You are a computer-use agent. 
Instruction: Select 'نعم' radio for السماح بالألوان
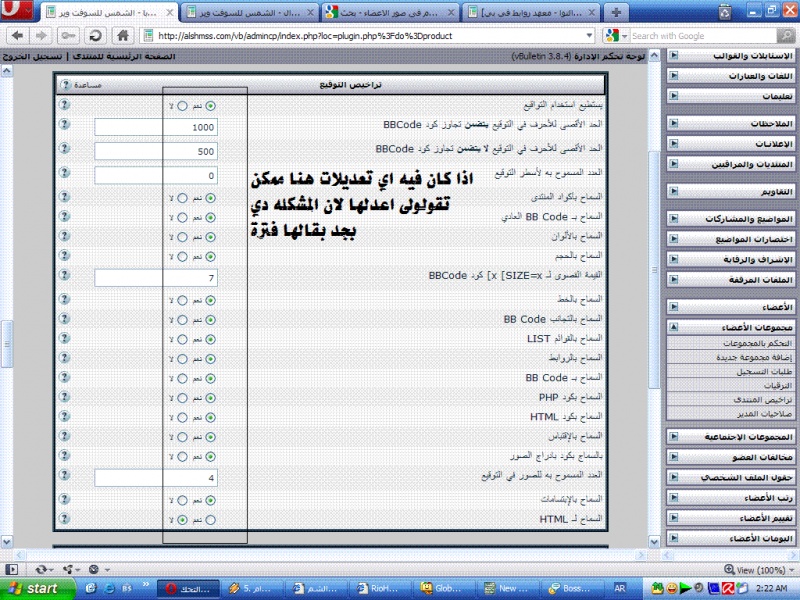[210, 237]
